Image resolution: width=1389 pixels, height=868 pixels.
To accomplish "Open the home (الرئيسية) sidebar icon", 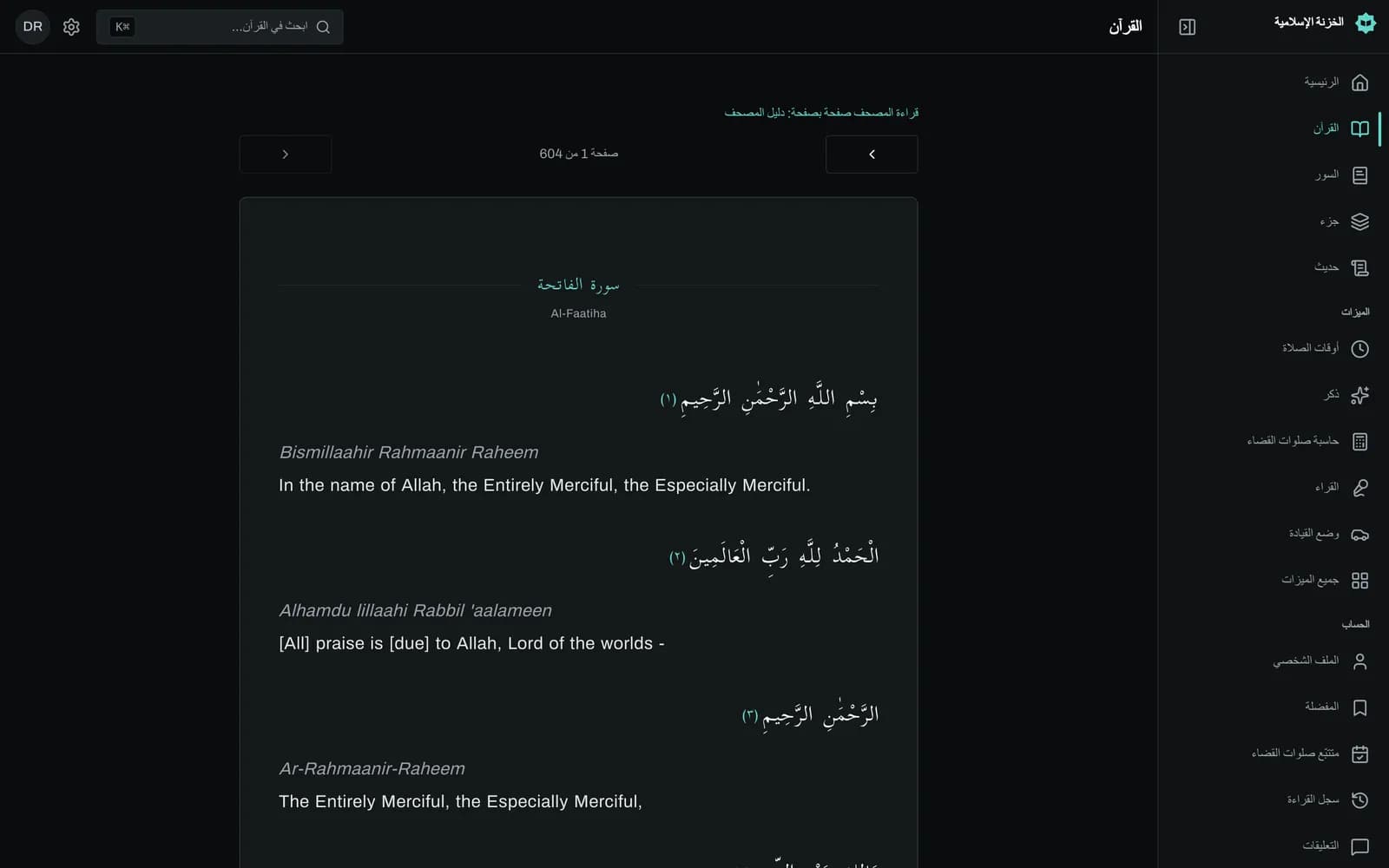I will pos(1359,82).
